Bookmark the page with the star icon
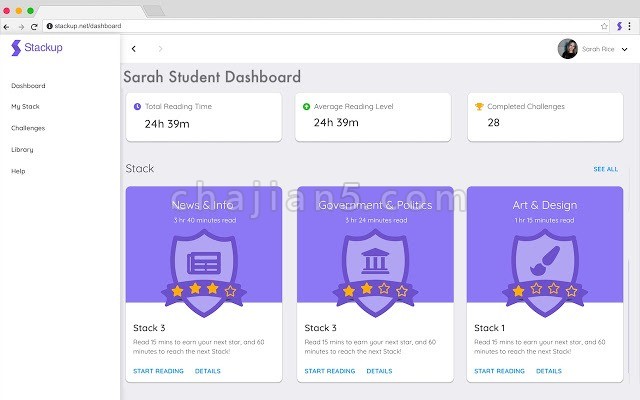This screenshot has height=400, width=640. pyautogui.click(x=604, y=26)
